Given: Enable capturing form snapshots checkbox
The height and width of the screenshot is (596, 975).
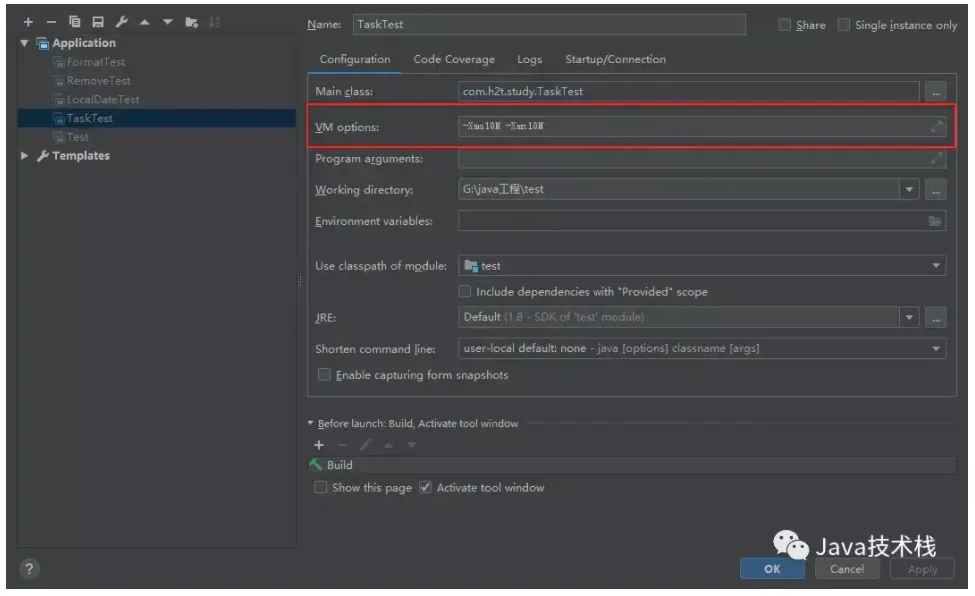Looking at the screenshot, I should (324, 375).
